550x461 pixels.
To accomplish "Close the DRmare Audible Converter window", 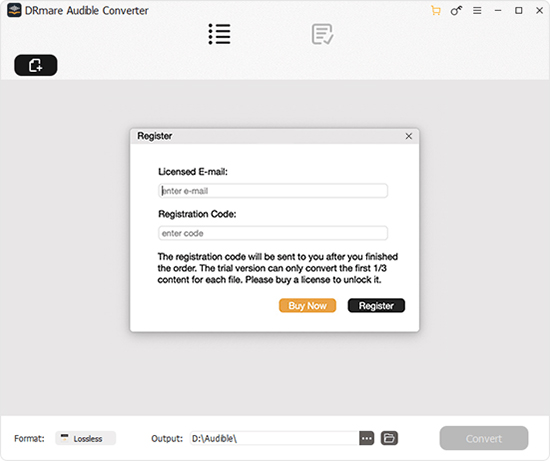I will 539,11.
